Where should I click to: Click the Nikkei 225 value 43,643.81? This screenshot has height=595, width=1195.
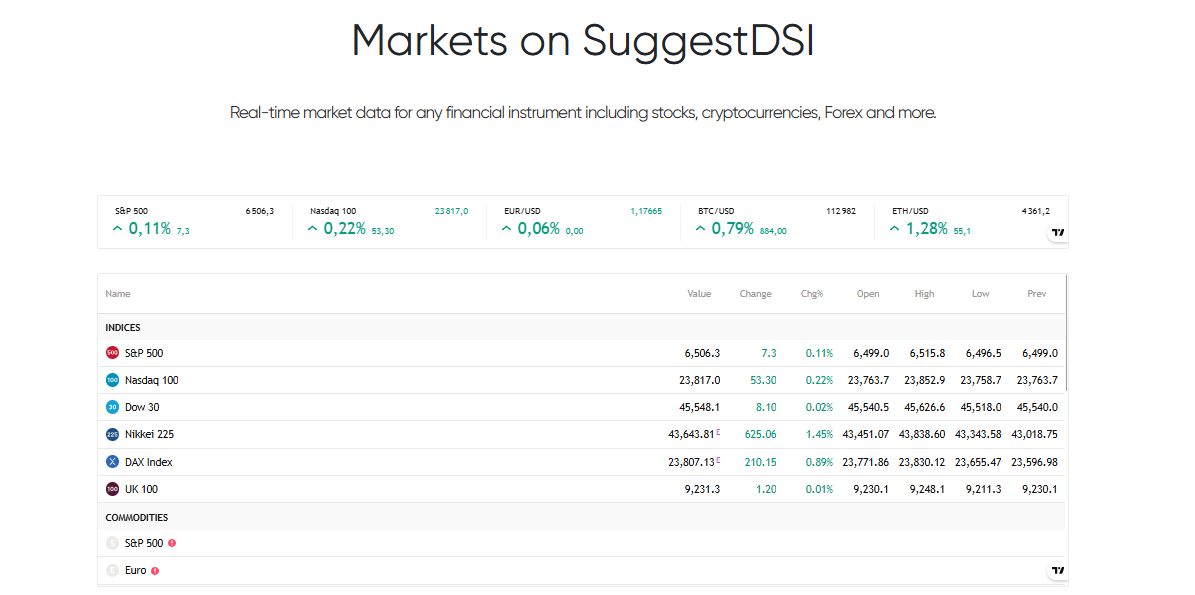pos(691,434)
